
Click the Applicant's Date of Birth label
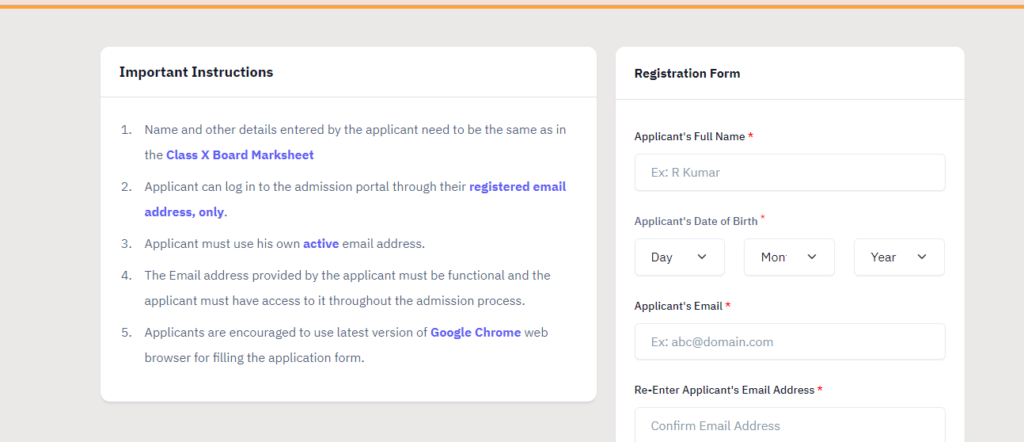699,221
